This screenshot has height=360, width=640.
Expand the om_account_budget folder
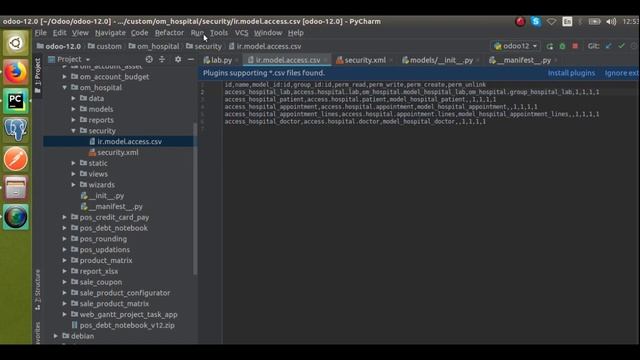pyautogui.click(x=64, y=77)
